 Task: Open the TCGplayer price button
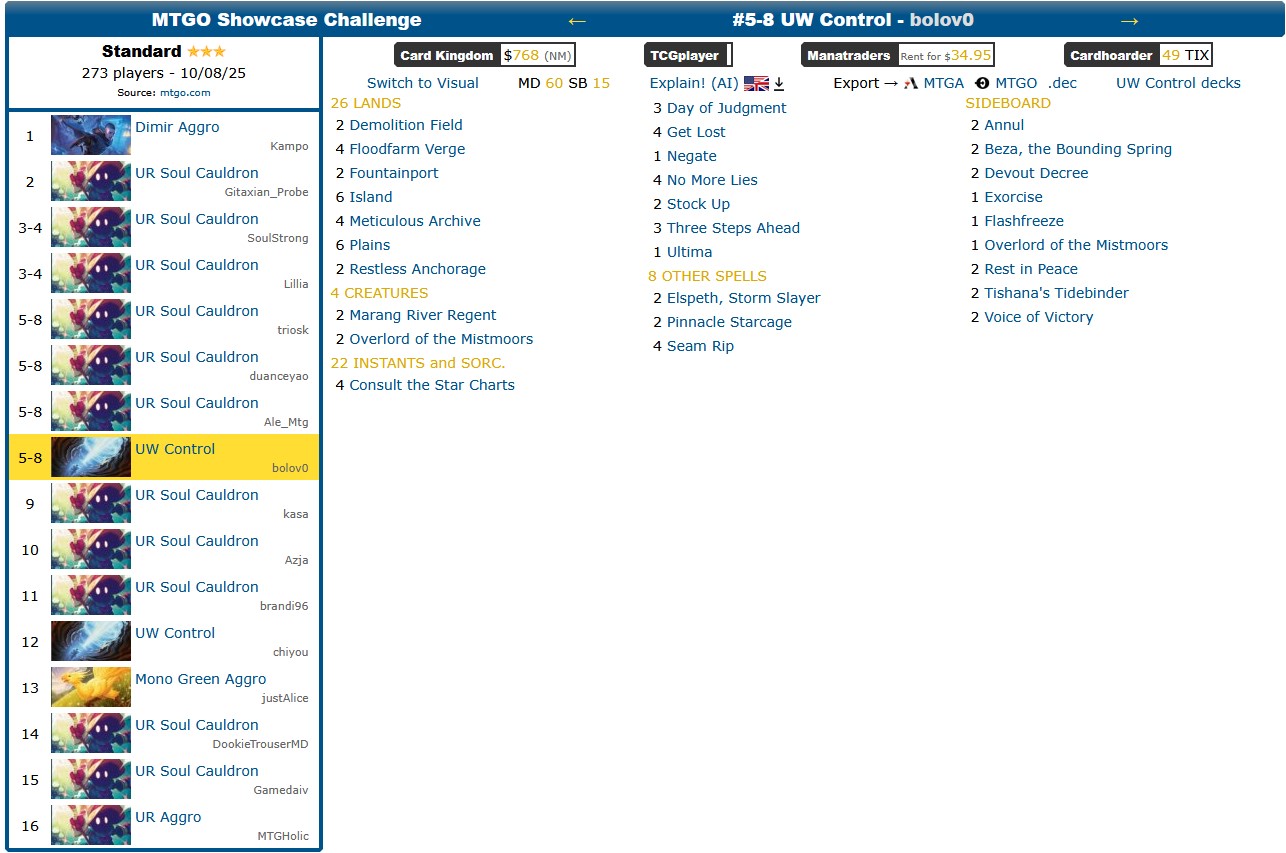(688, 55)
